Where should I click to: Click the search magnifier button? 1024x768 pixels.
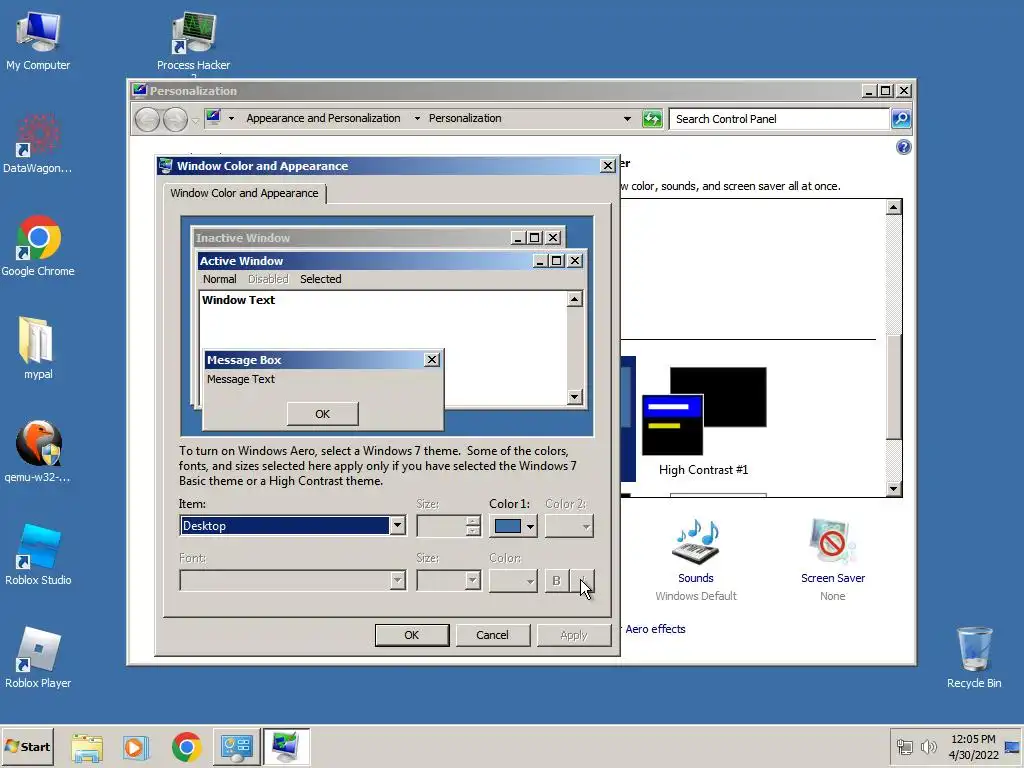coord(901,119)
